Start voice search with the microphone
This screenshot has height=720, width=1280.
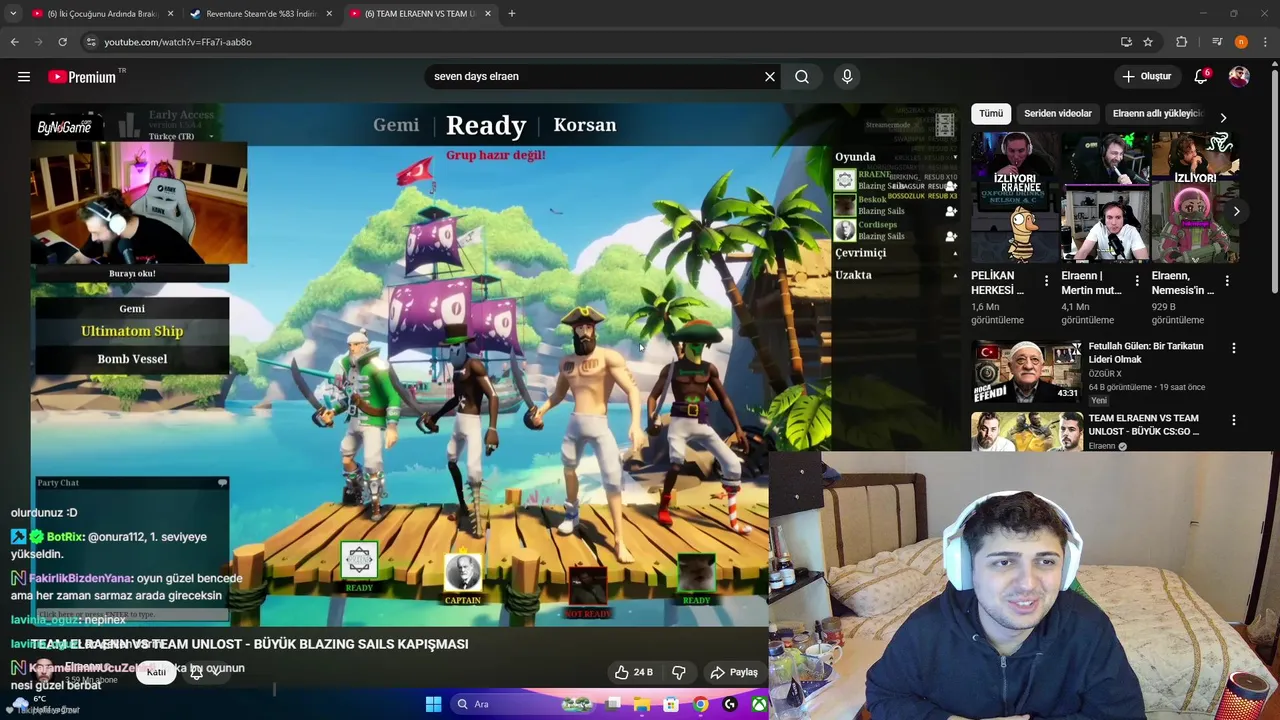847,77
